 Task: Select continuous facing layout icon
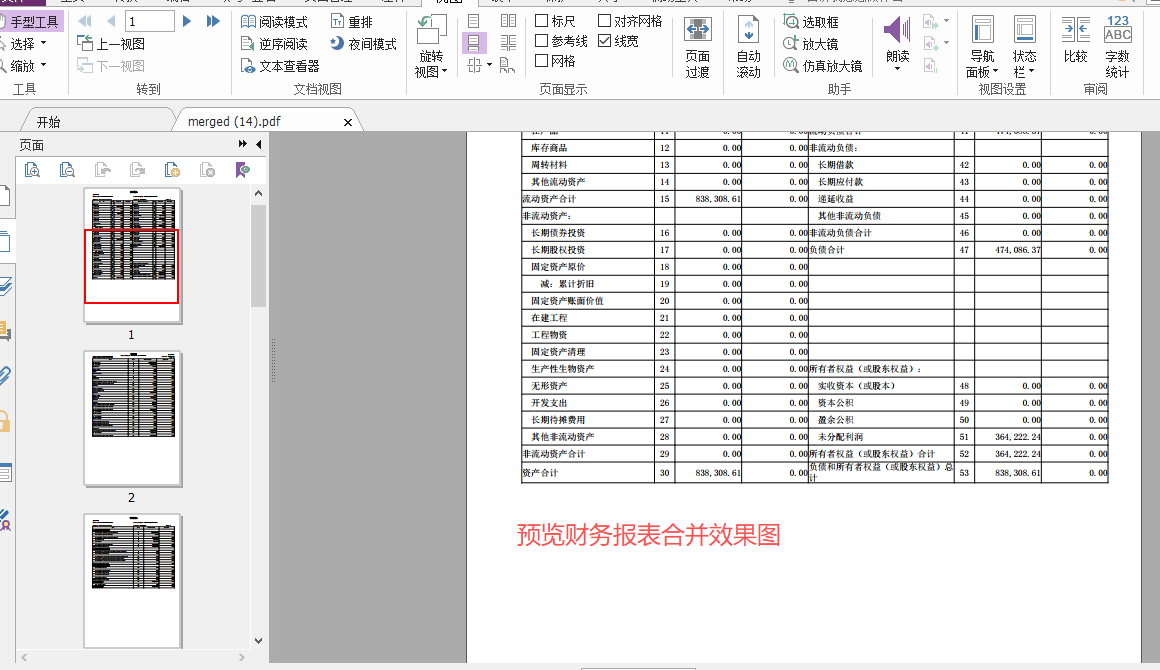pos(508,43)
